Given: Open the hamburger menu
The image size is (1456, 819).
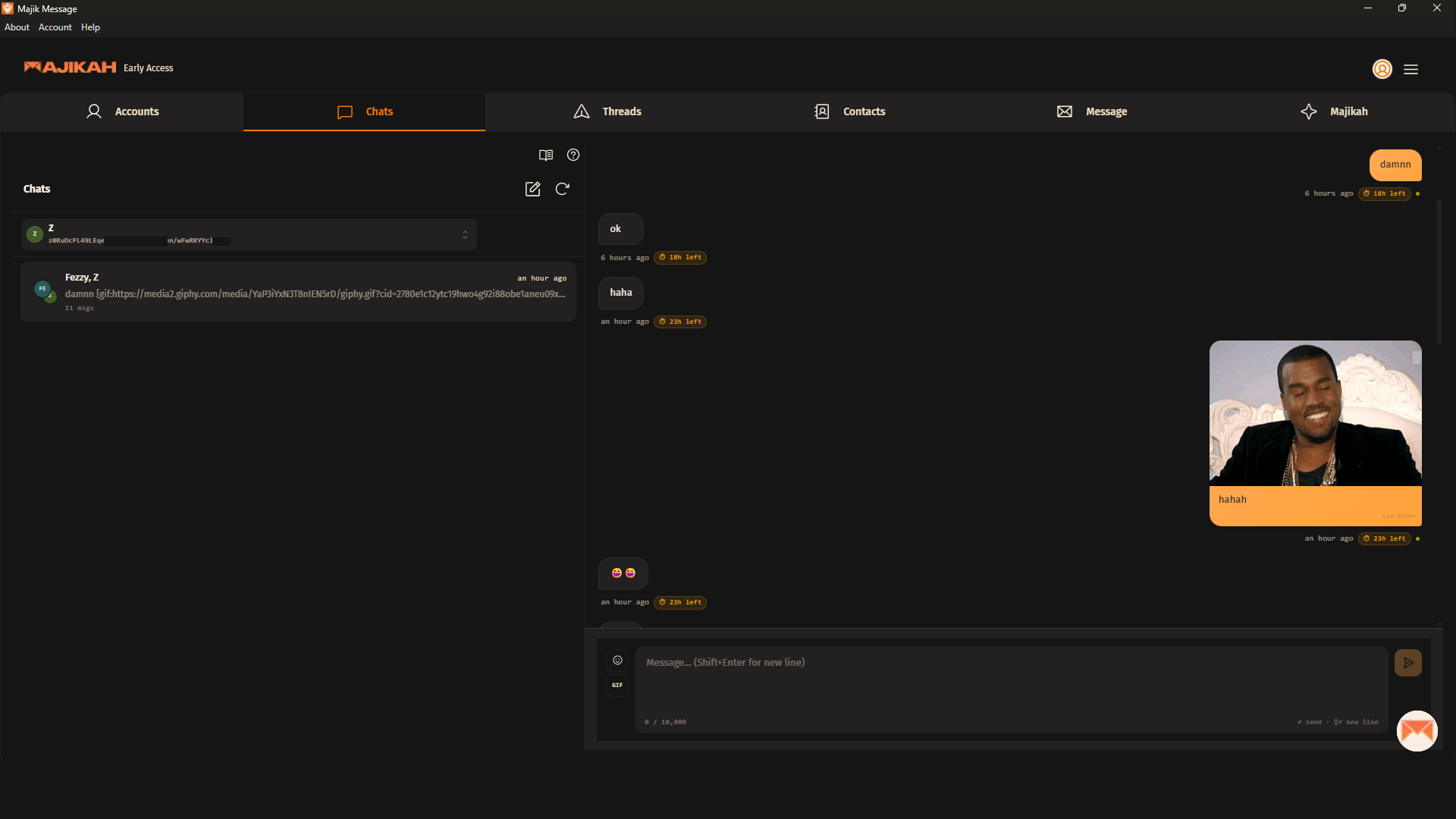Looking at the screenshot, I should 1410,69.
